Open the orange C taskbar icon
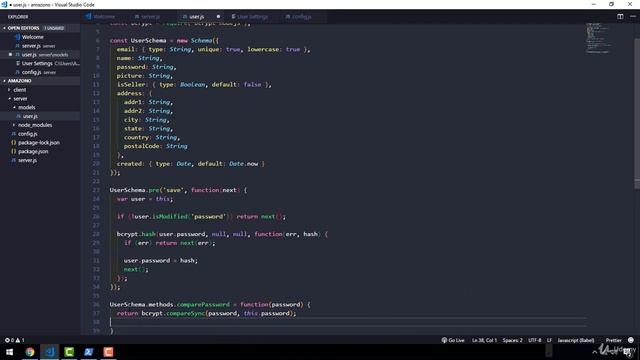 pos(108,352)
